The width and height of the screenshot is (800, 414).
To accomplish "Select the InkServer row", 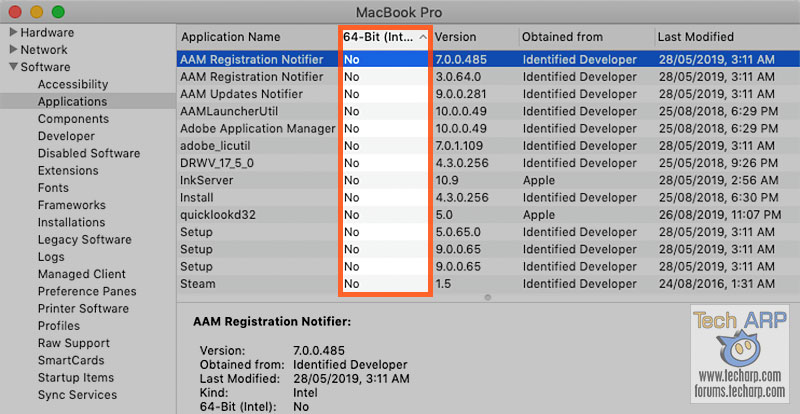I will pyautogui.click(x=207, y=181).
